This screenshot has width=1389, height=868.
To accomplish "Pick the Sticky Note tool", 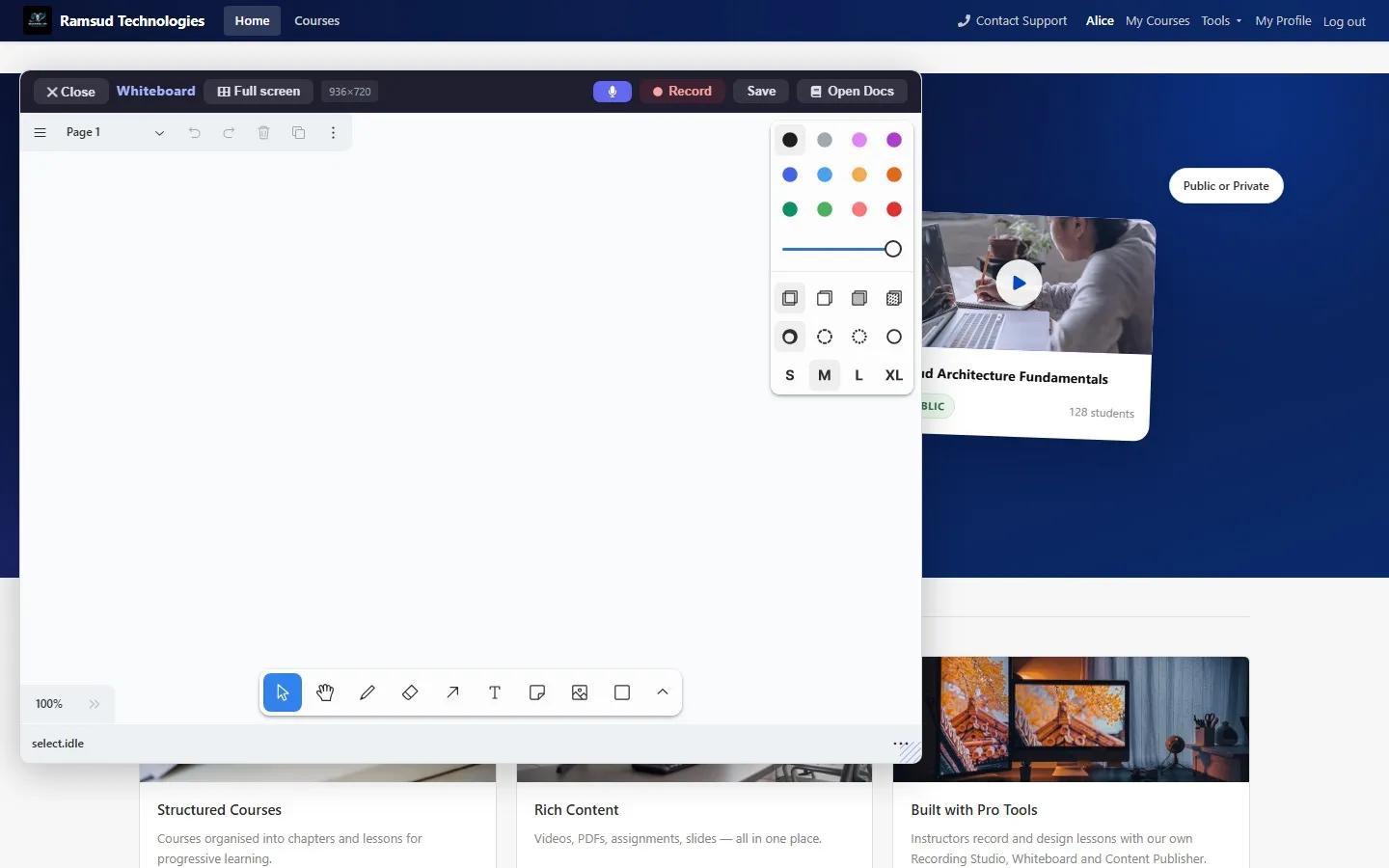I will pos(537,692).
